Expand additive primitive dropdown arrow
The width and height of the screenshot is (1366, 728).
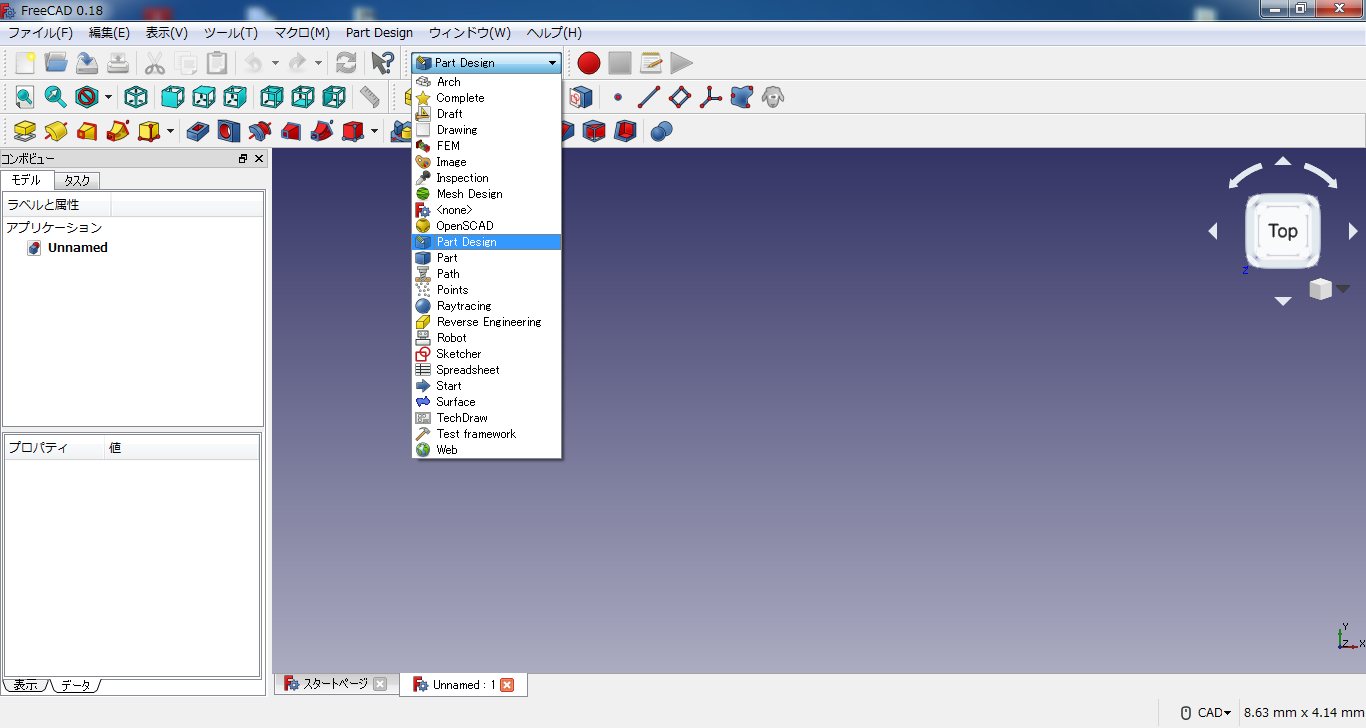[170, 131]
